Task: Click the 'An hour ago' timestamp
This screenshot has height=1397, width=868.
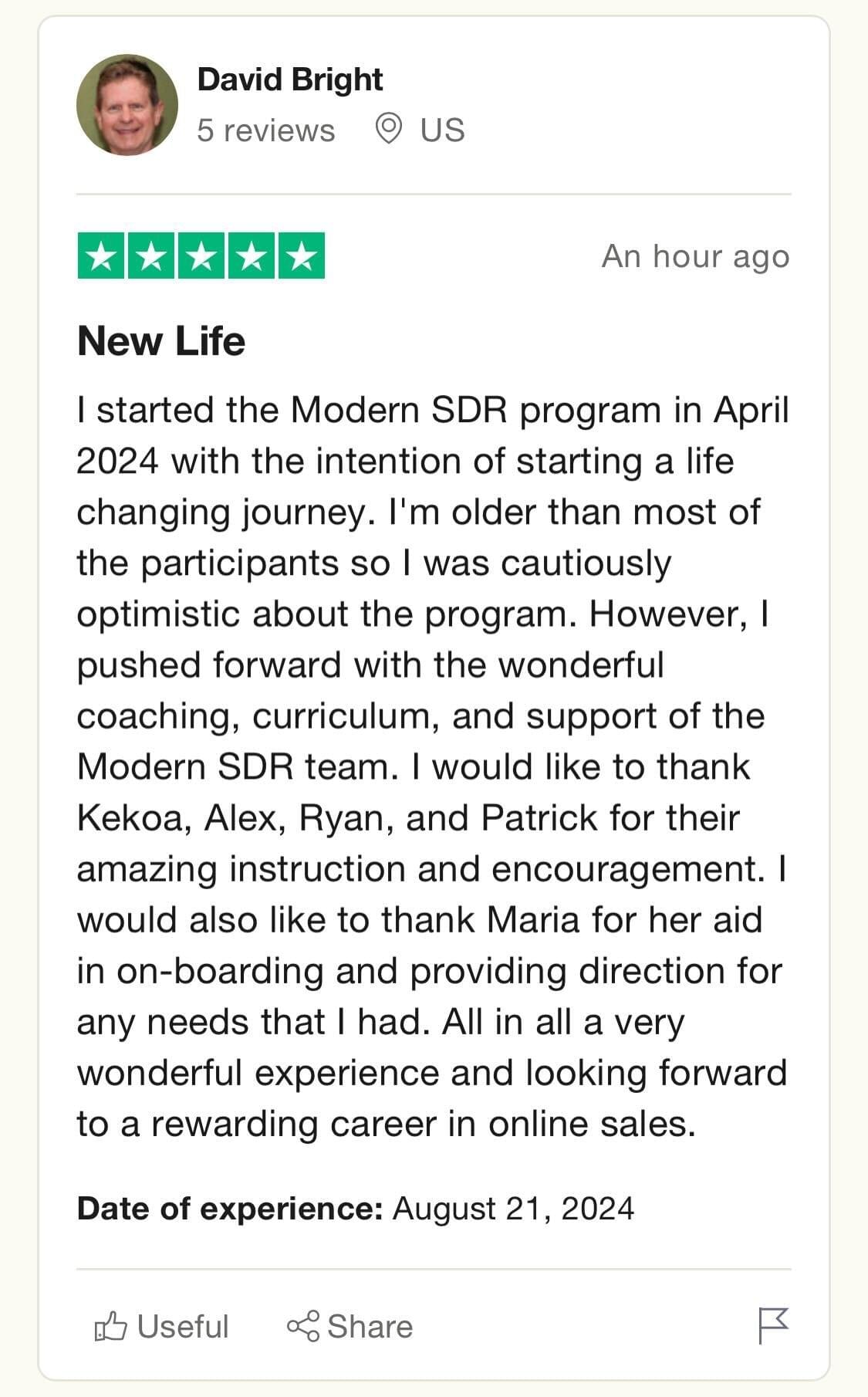Action: click(695, 256)
